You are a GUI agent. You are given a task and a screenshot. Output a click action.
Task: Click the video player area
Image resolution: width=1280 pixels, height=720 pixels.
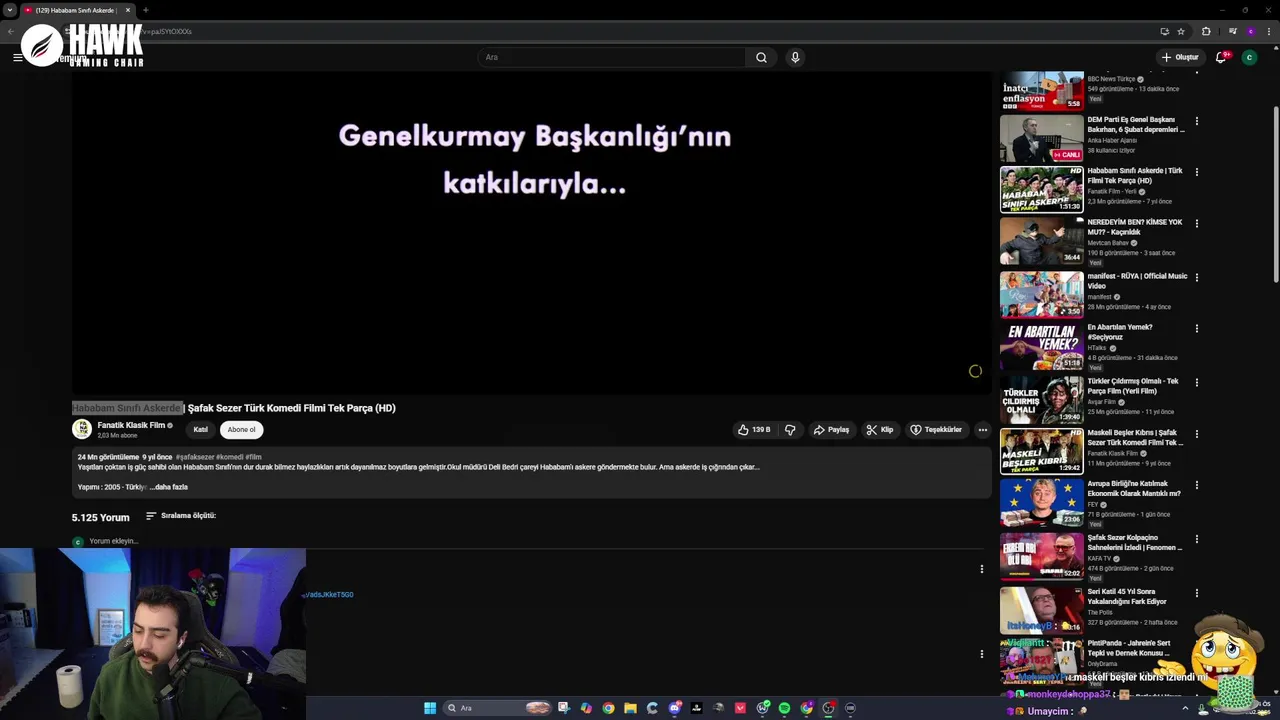531,232
